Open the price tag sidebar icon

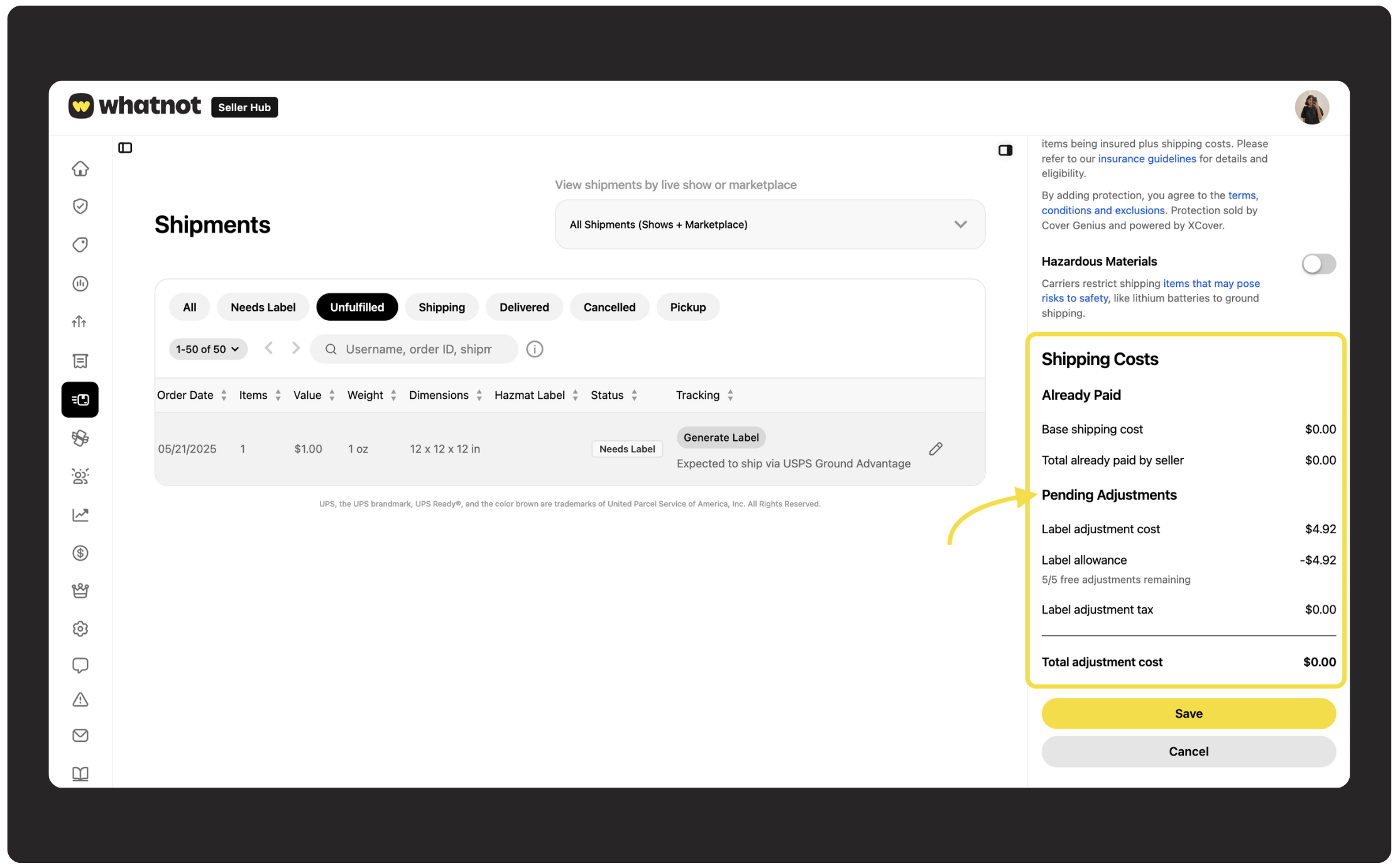(x=80, y=245)
